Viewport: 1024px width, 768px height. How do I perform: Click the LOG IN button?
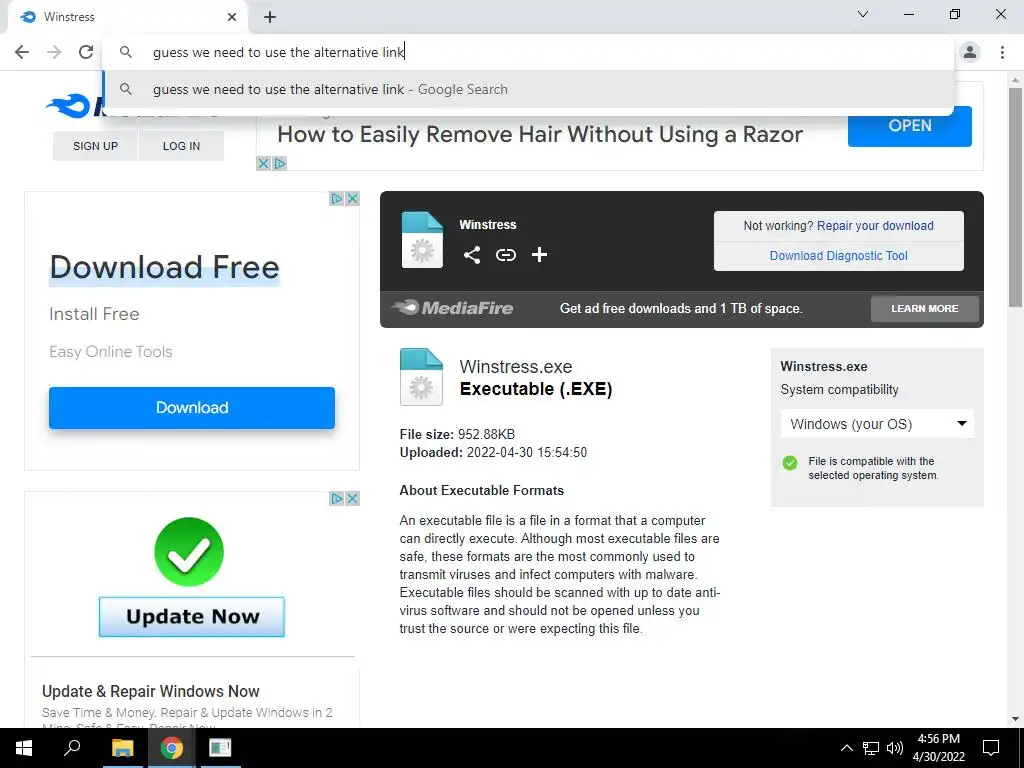point(182,146)
